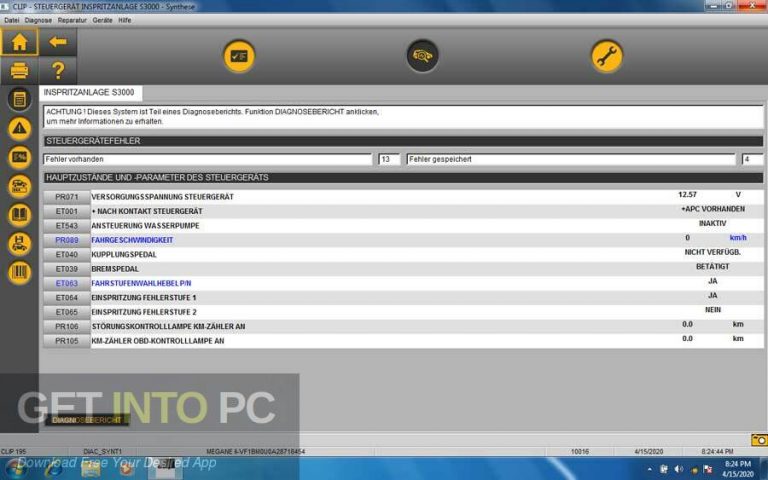Open the Reparatur menu
The width and height of the screenshot is (768, 480).
pyautogui.click(x=72, y=20)
